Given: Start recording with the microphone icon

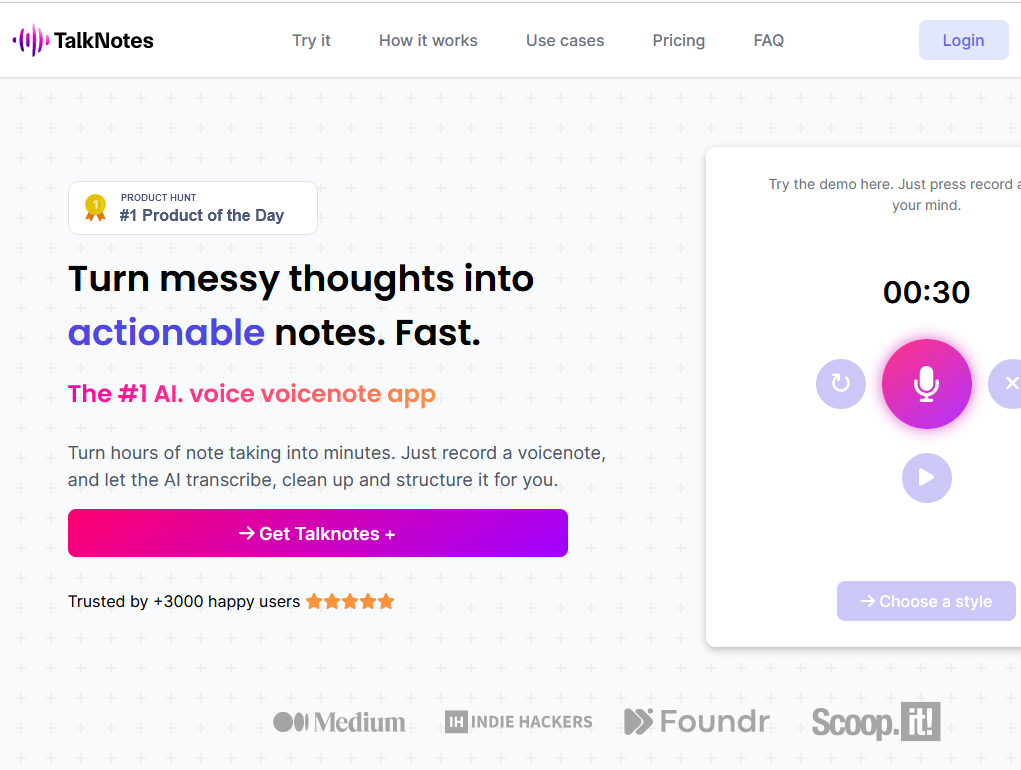Looking at the screenshot, I should [926, 383].
